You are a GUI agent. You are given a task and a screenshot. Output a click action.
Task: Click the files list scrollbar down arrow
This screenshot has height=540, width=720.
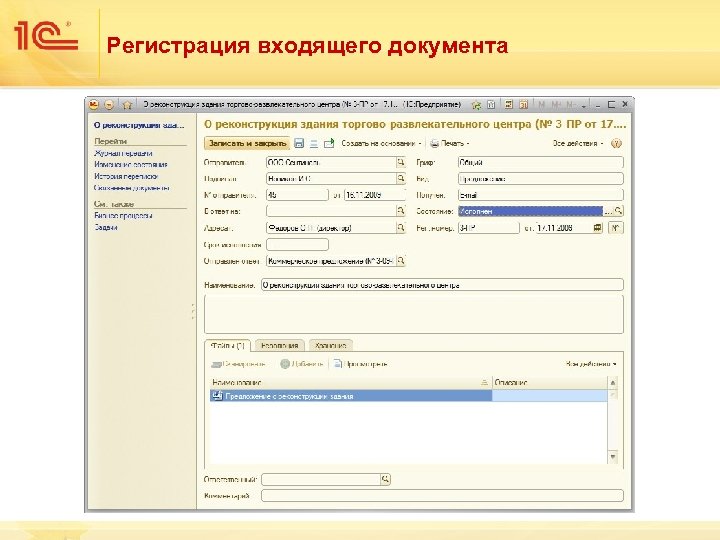coord(613,457)
